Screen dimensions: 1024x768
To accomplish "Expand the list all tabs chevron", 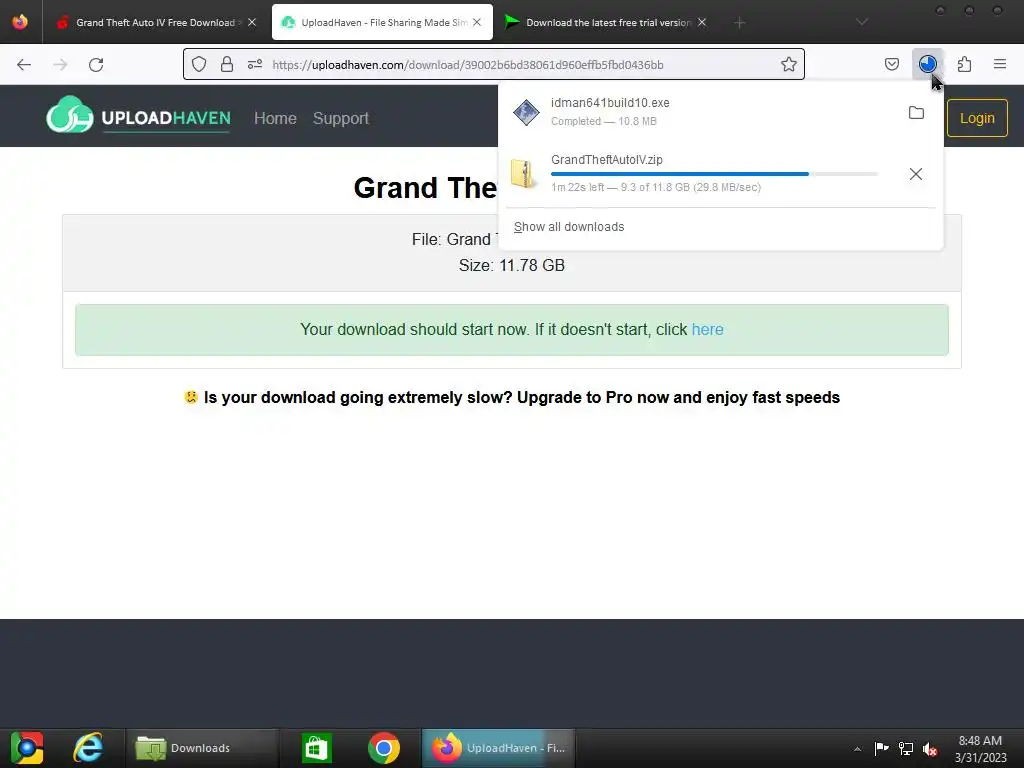I will (x=862, y=22).
